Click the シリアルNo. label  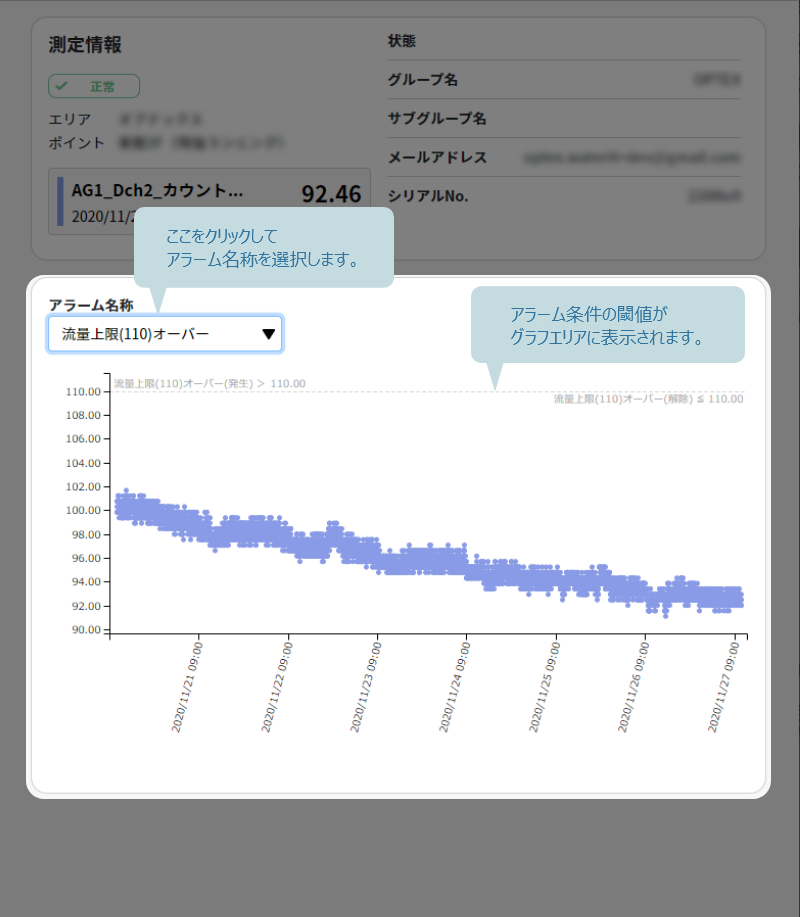pos(428,196)
